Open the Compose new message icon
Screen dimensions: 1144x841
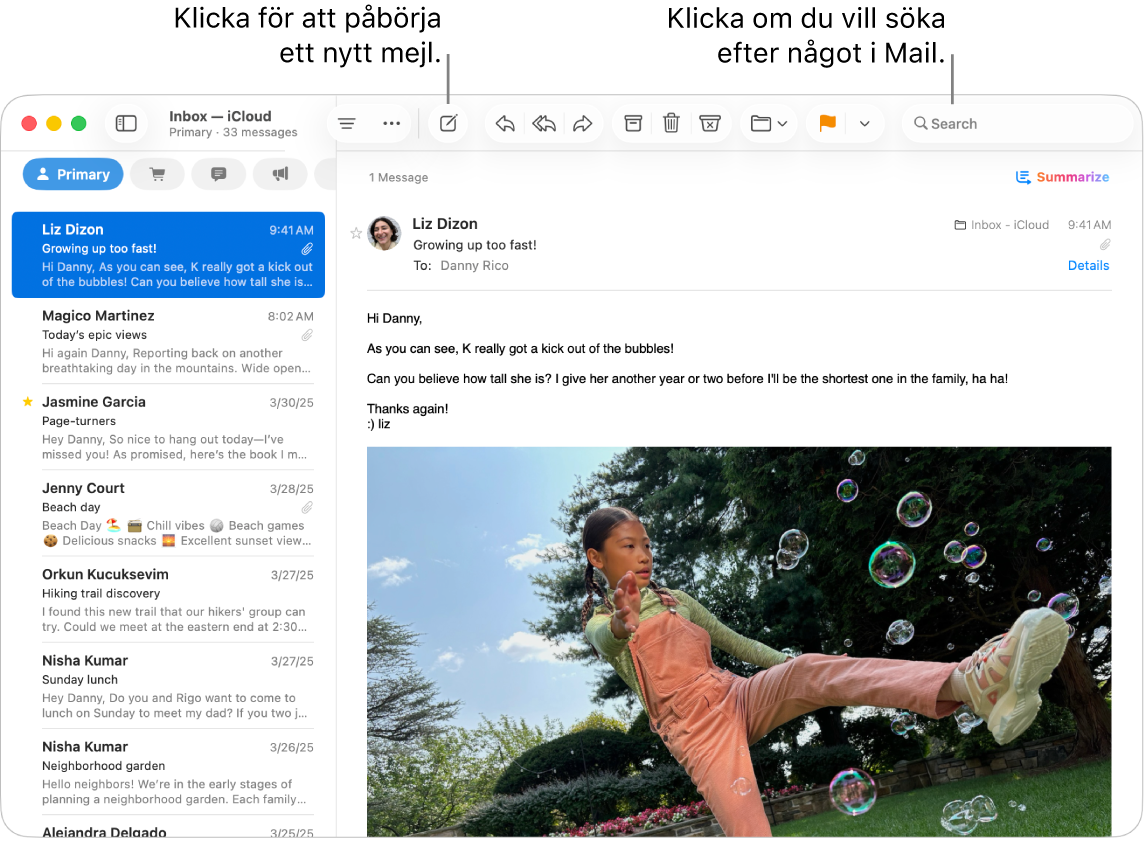(x=447, y=123)
